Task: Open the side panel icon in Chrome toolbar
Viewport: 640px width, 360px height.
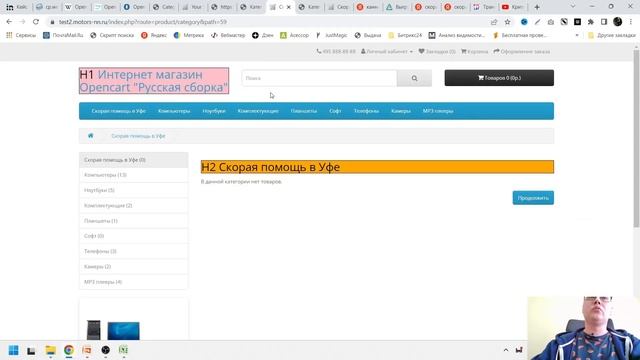Action: click(x=604, y=22)
